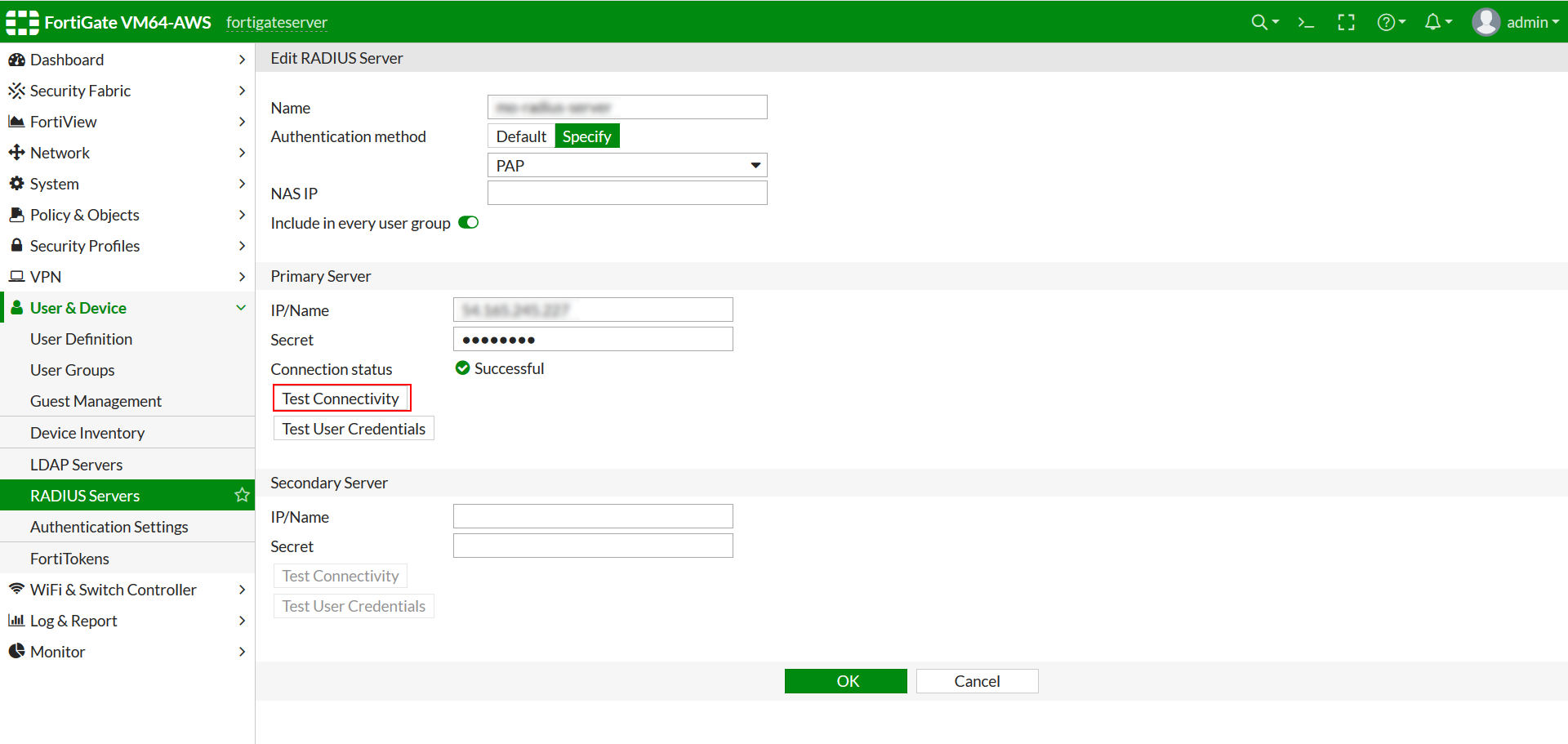Click OK to save the RADIUS server
The height and width of the screenshot is (744, 1568).
(x=845, y=680)
